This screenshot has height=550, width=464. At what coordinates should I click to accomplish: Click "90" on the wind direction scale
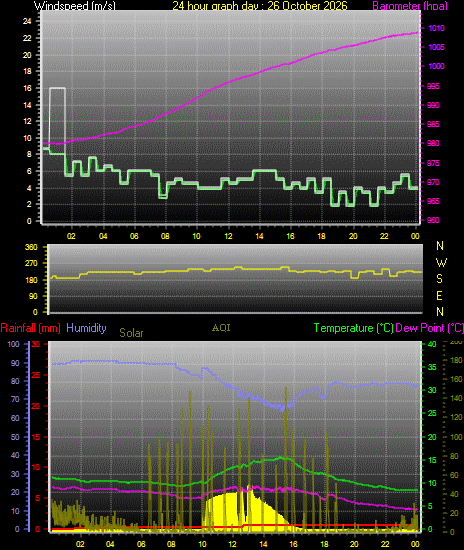click(33, 296)
